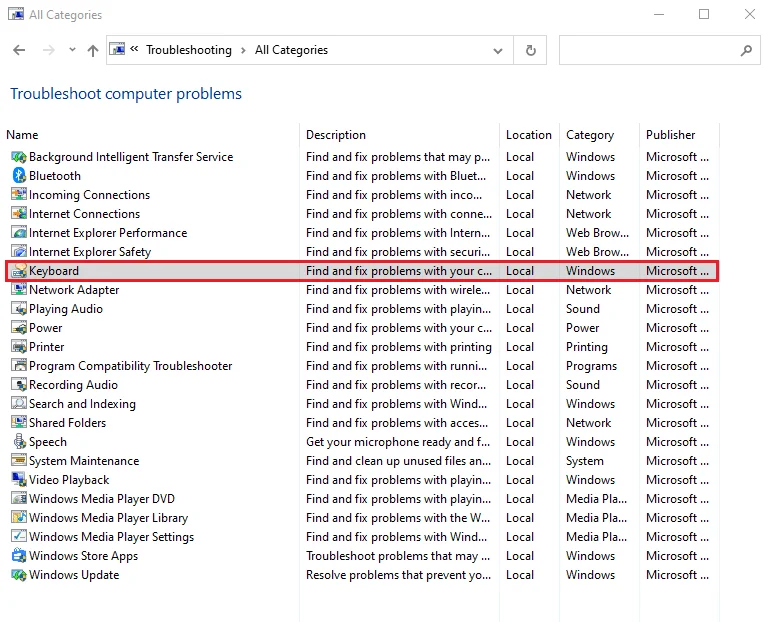772x622 pixels.
Task: Launch the Keyboard troubleshooter
Action: point(54,271)
